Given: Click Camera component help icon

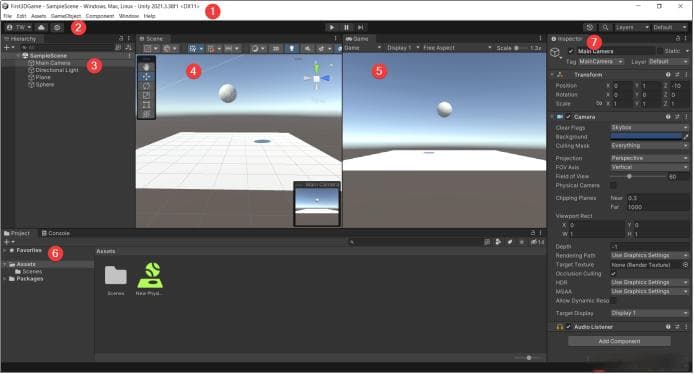Looking at the screenshot, I should click(668, 117).
